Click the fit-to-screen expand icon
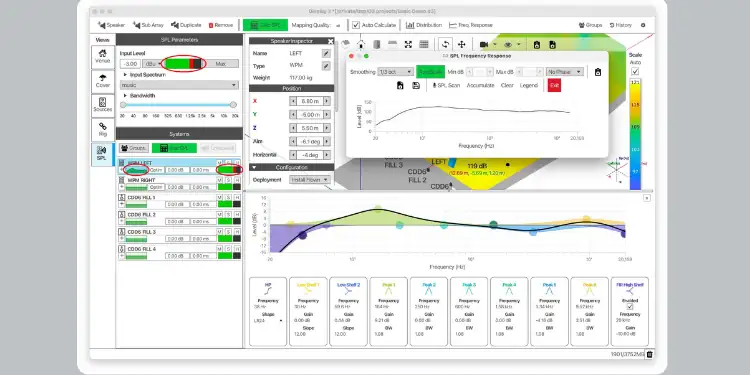Viewport: 750px width, 375px height. 408,44
